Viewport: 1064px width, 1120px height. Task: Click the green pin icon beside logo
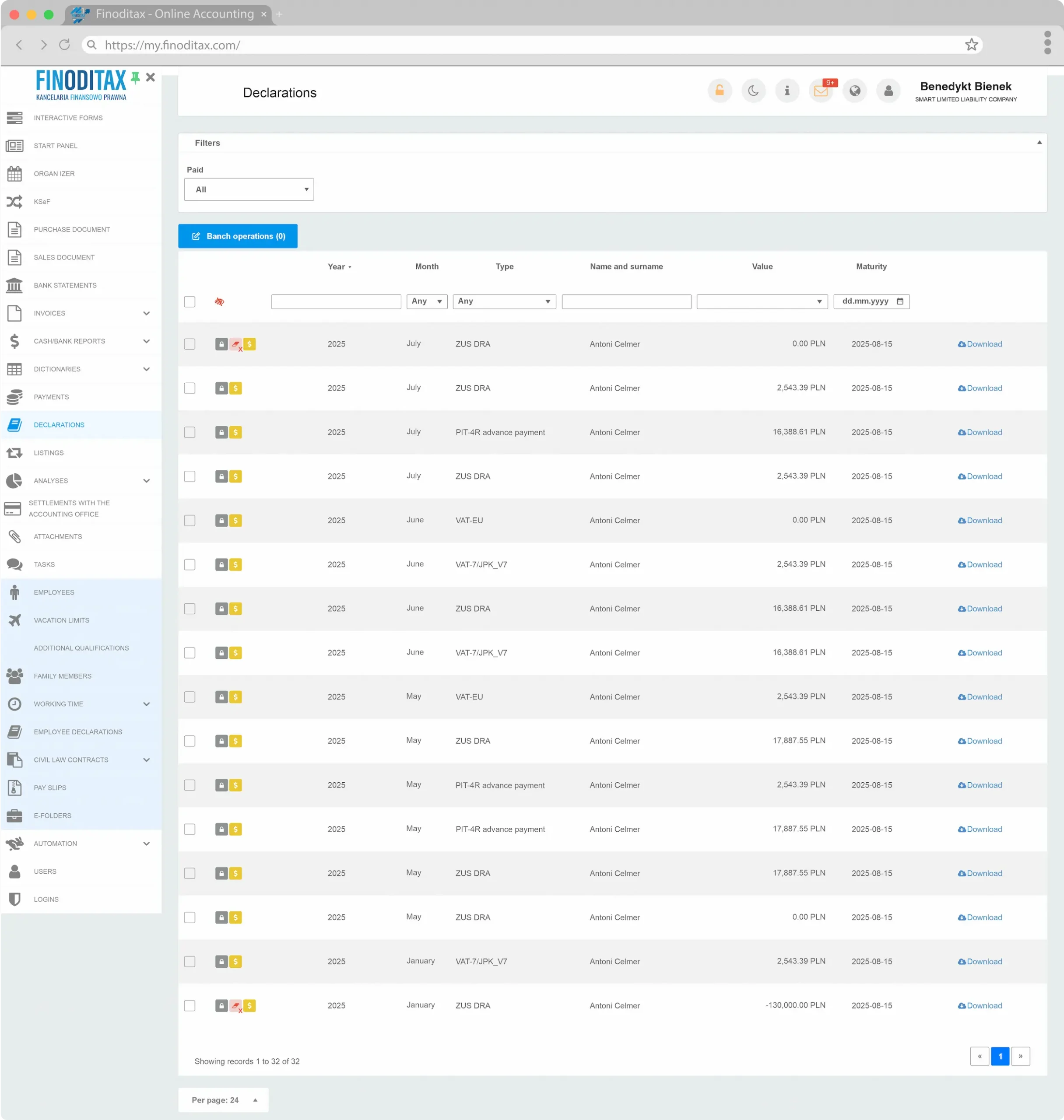(x=135, y=77)
